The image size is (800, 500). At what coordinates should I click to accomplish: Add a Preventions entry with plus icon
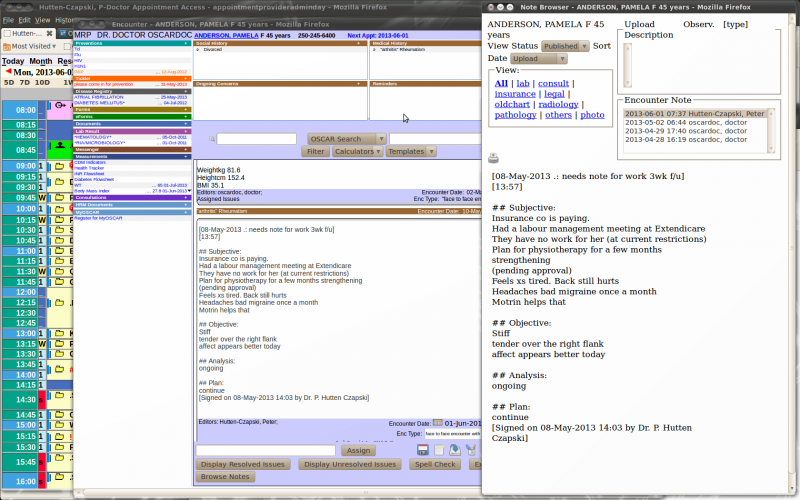(186, 43)
